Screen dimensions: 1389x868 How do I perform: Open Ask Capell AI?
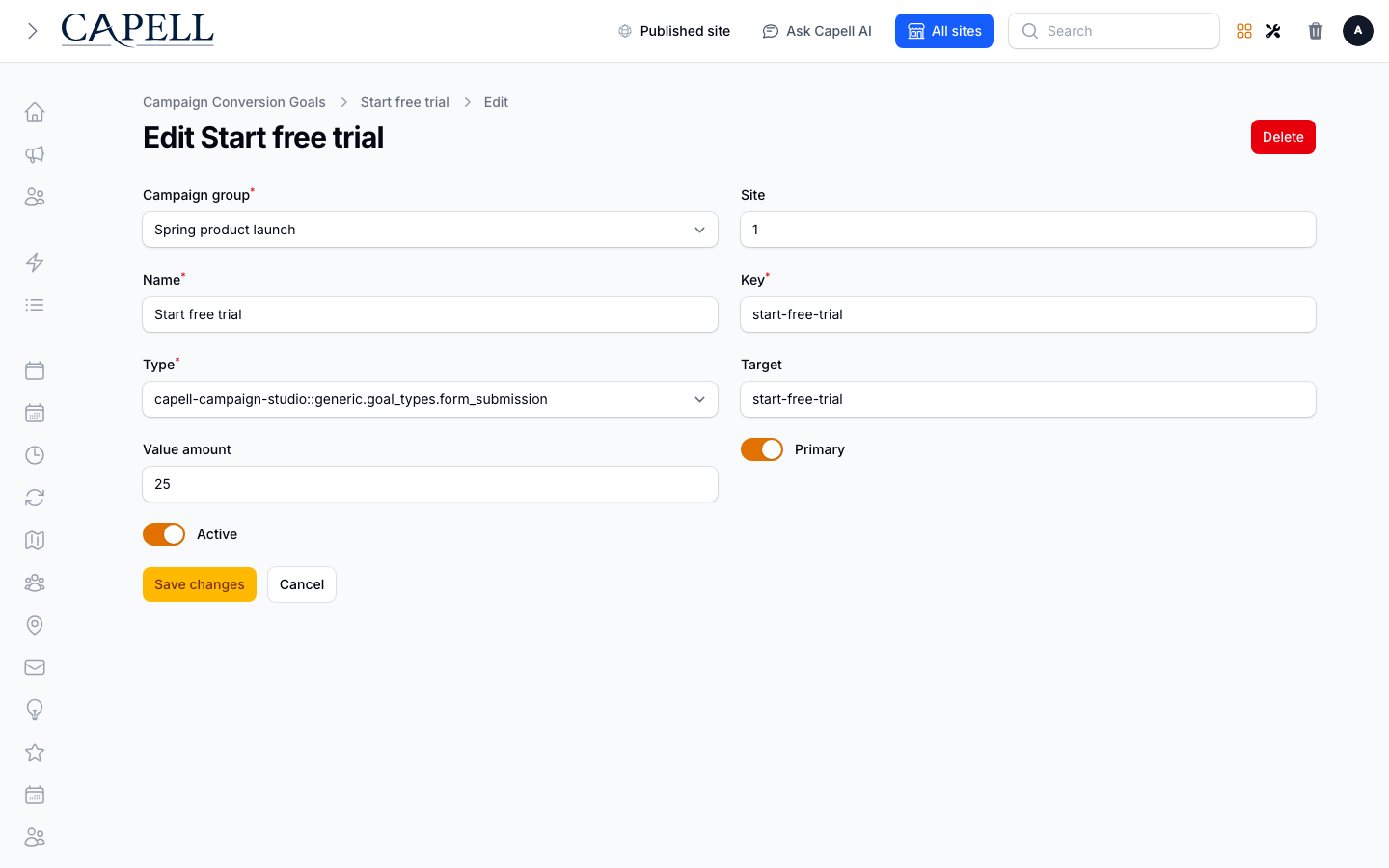point(817,31)
